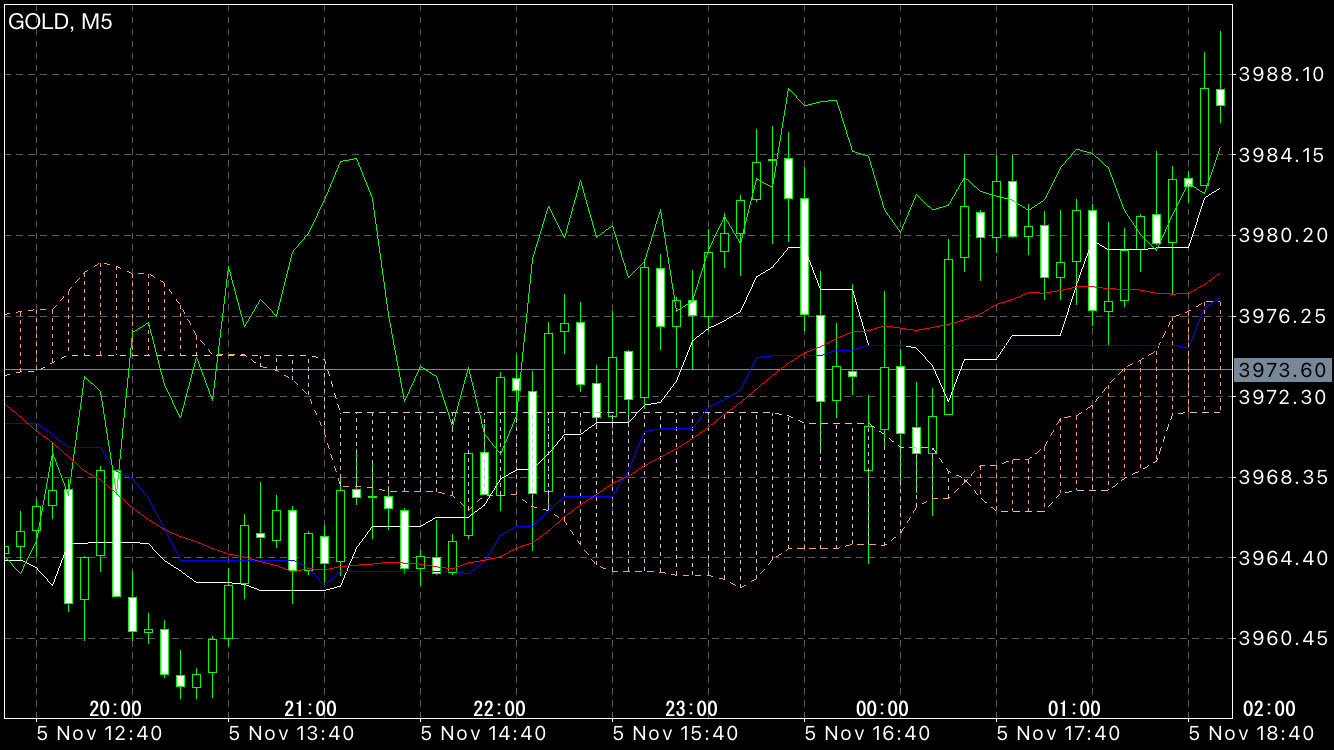This screenshot has width=1334, height=750.
Task: Click the highlighted 3973.60 current price tag
Action: pos(1282,371)
